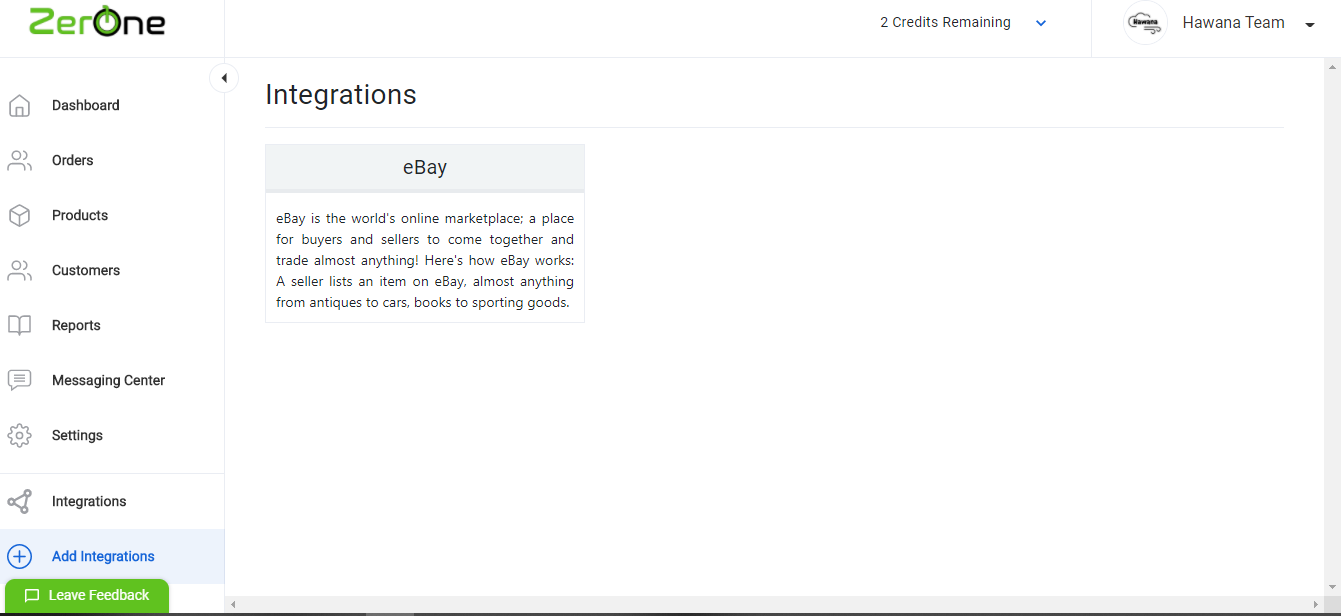The height and width of the screenshot is (616, 1341).
Task: Click the vertical scrollbar down arrow
Action: (x=1331, y=587)
